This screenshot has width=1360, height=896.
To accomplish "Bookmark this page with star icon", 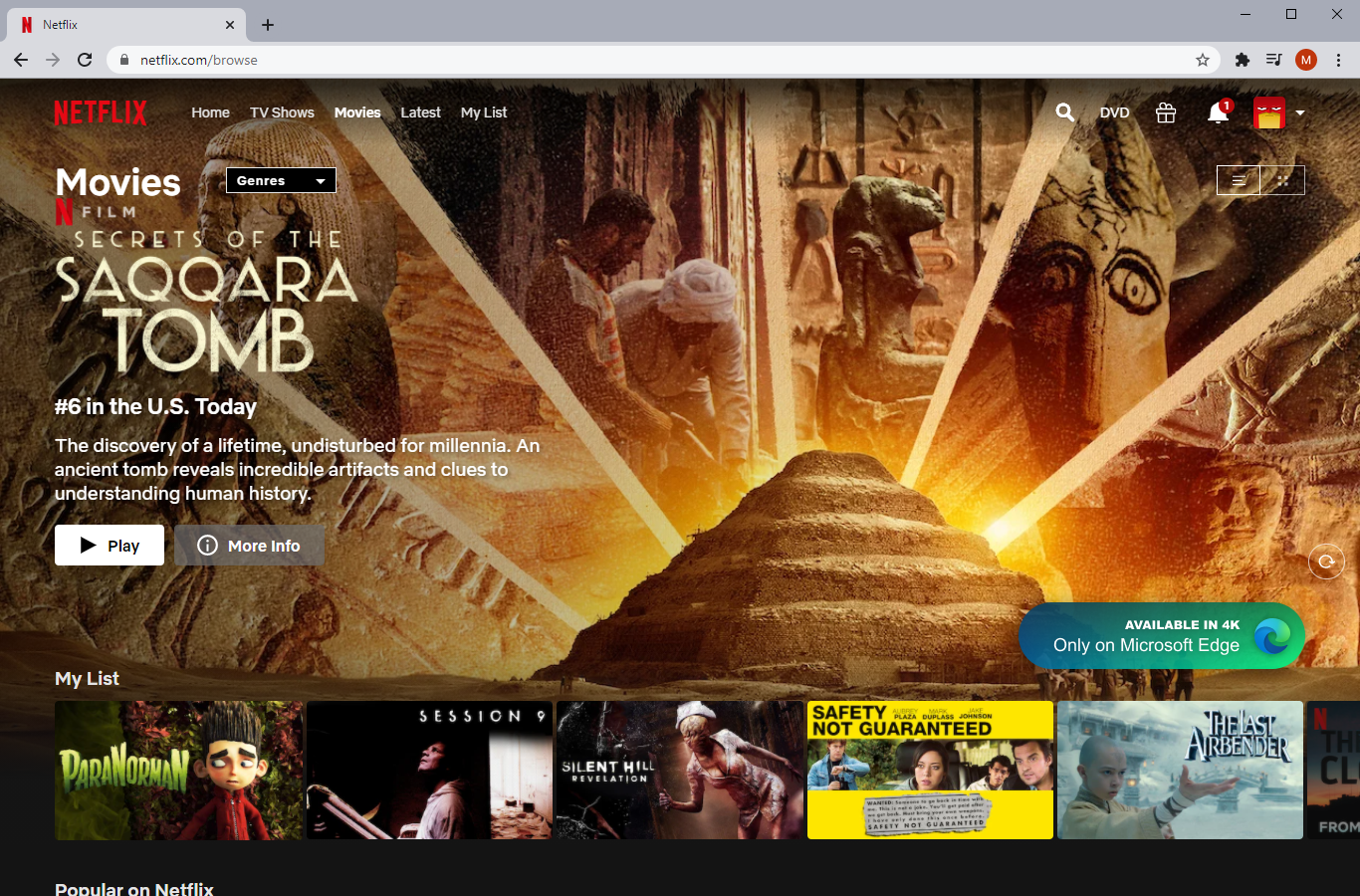I will pyautogui.click(x=1203, y=60).
